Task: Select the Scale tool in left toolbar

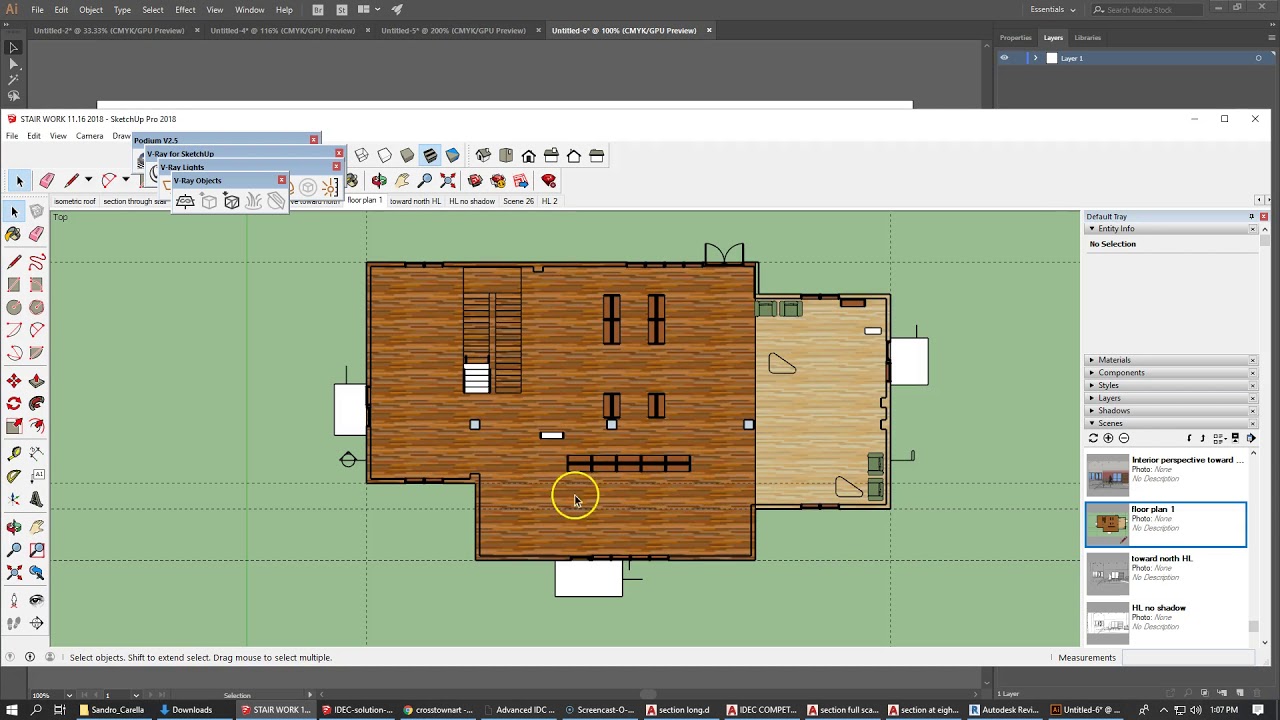Action: pyautogui.click(x=14, y=425)
